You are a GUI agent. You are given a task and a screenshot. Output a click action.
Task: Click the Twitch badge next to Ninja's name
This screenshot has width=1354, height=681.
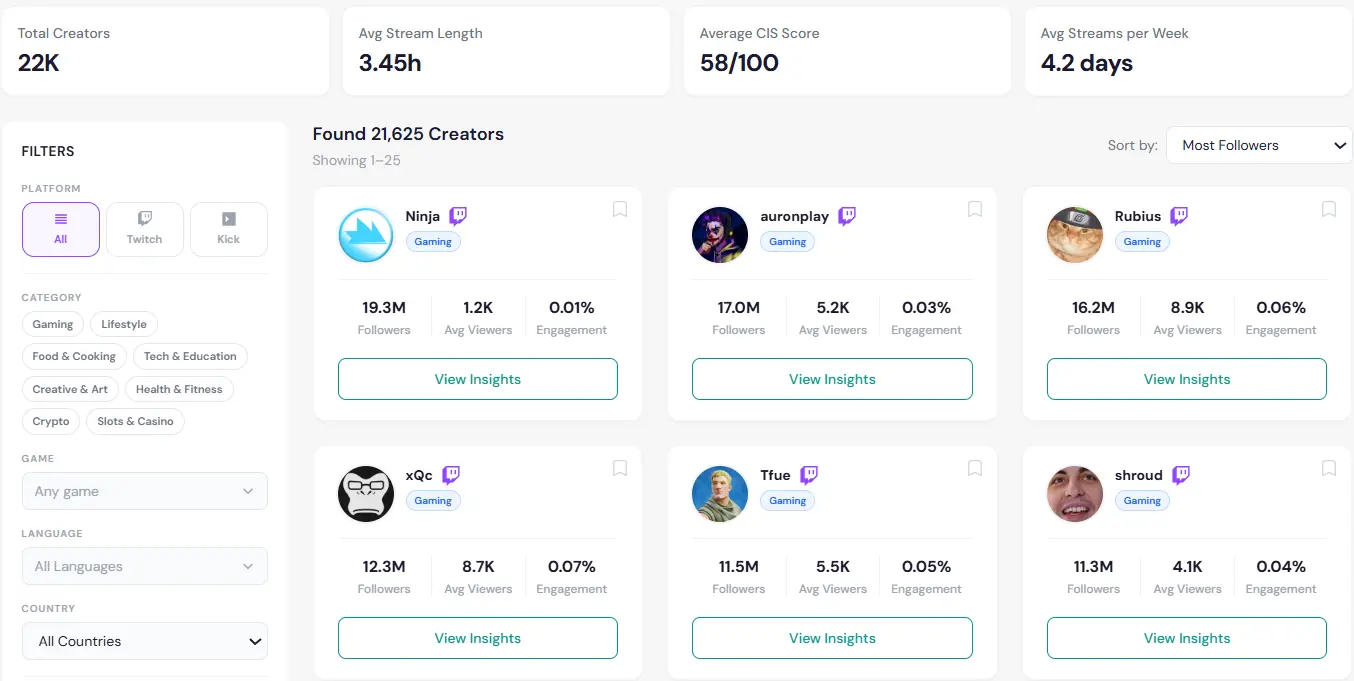coord(457,216)
